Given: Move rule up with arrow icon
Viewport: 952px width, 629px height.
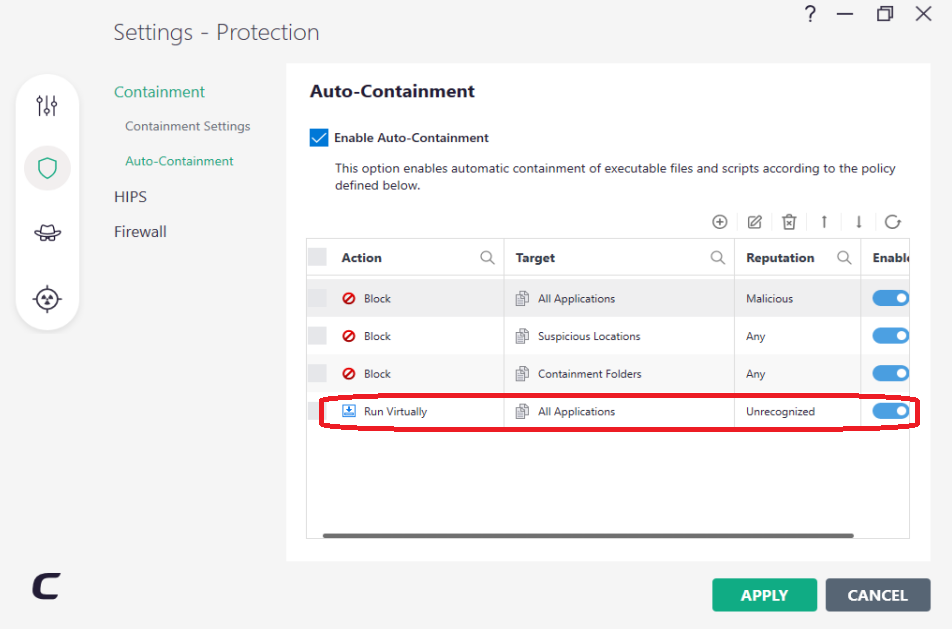Looking at the screenshot, I should pos(824,222).
